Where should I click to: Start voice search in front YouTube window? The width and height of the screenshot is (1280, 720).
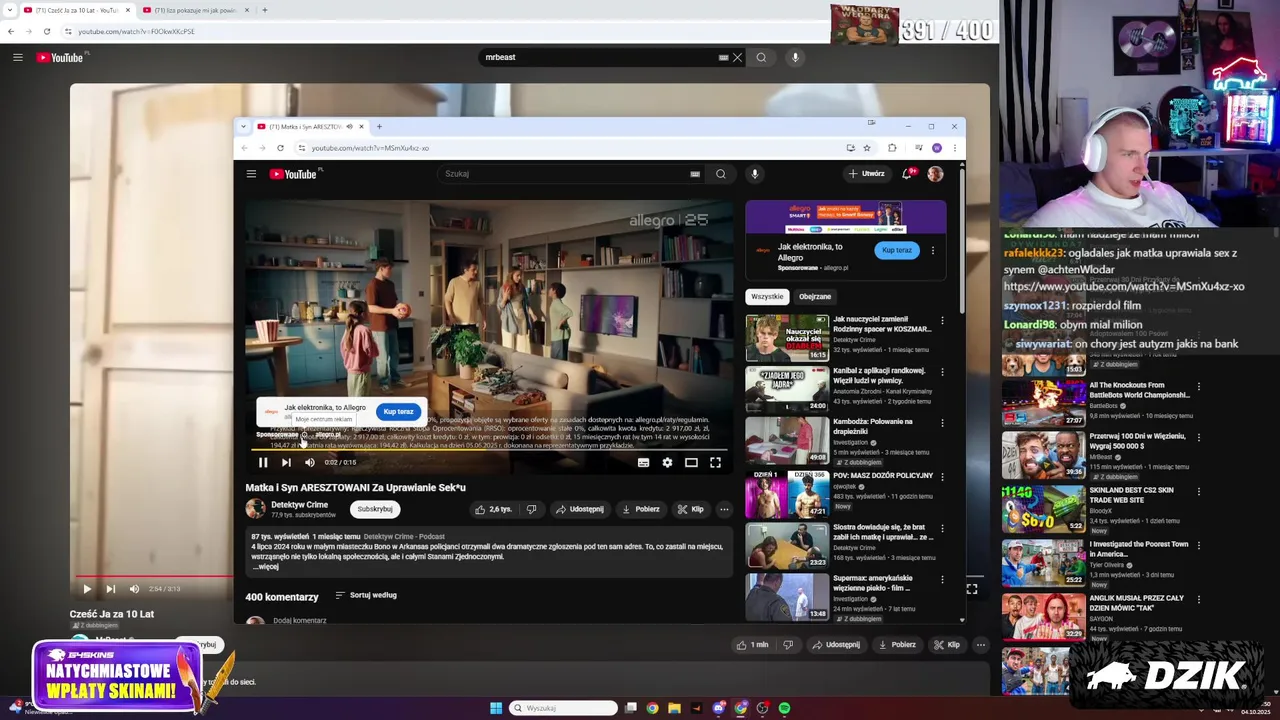(x=755, y=174)
